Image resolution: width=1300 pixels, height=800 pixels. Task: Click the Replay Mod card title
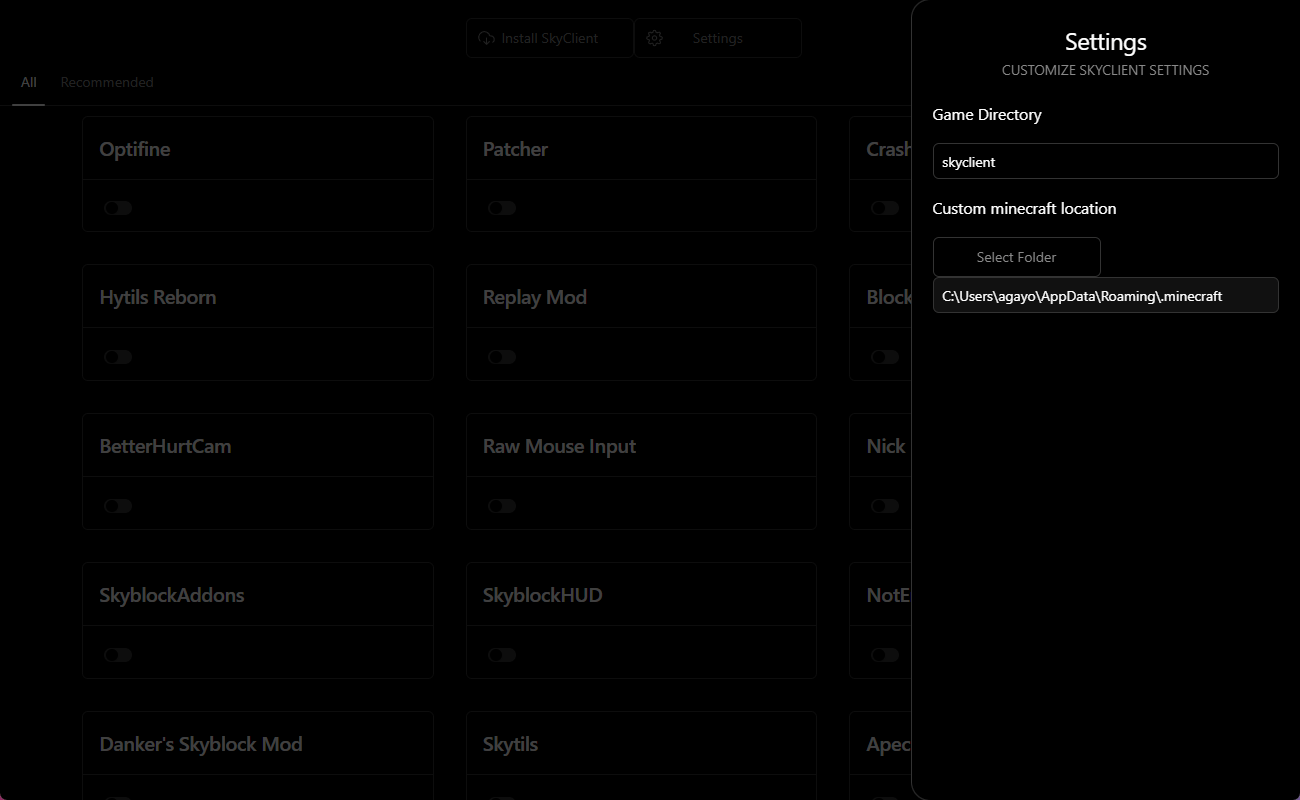point(535,297)
